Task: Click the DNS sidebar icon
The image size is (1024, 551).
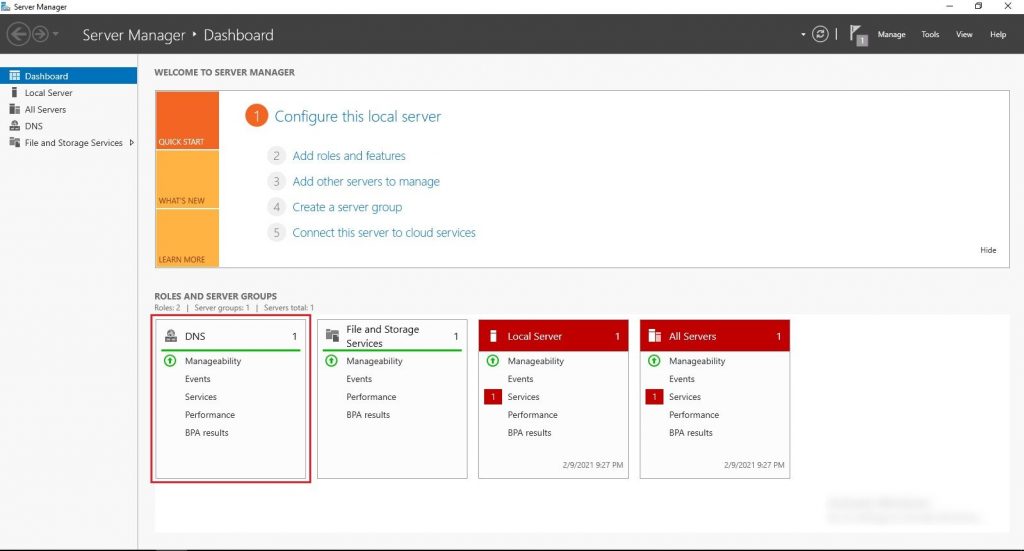Action: click(14, 126)
